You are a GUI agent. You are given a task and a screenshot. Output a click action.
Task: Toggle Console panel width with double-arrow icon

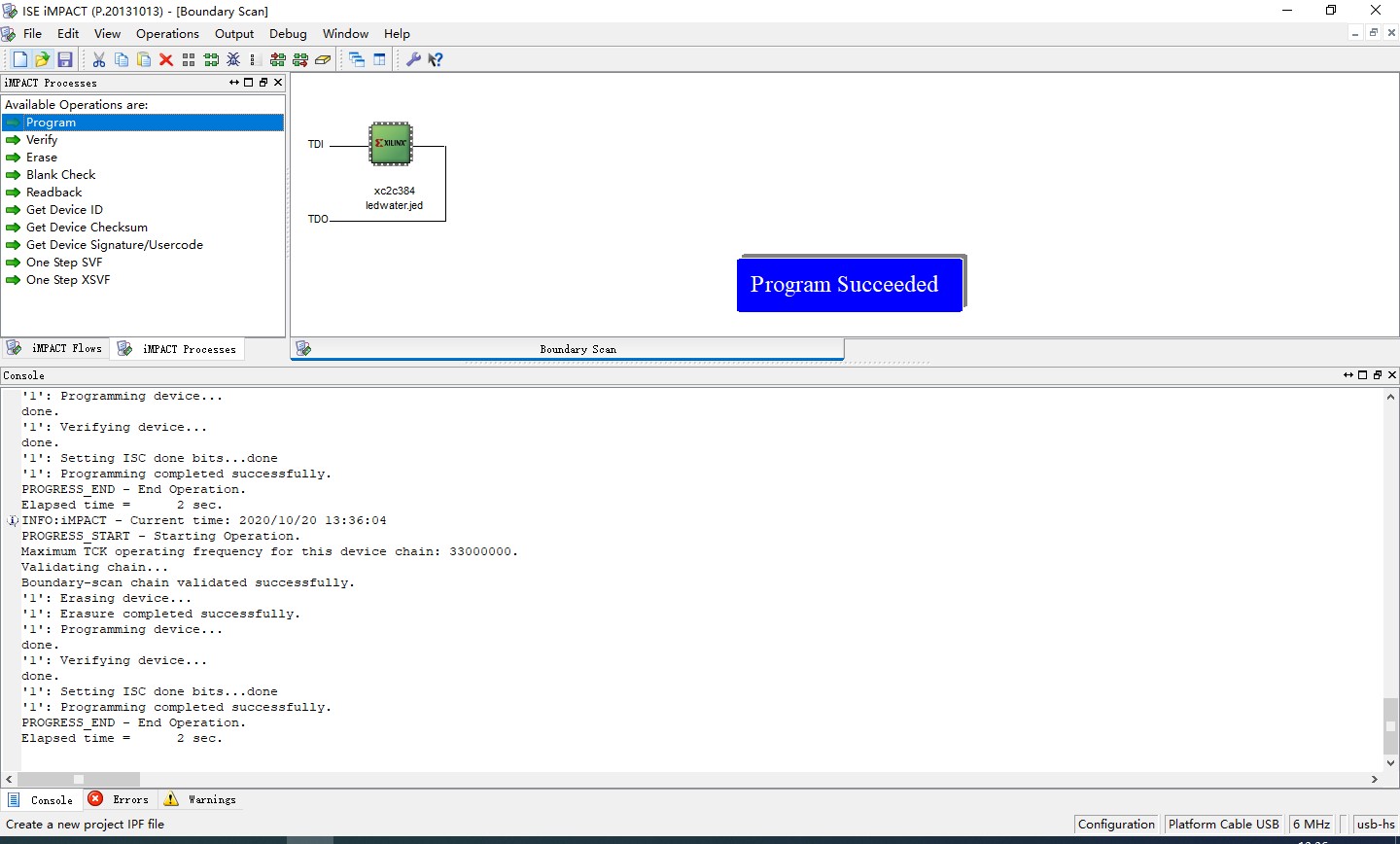tap(1348, 374)
